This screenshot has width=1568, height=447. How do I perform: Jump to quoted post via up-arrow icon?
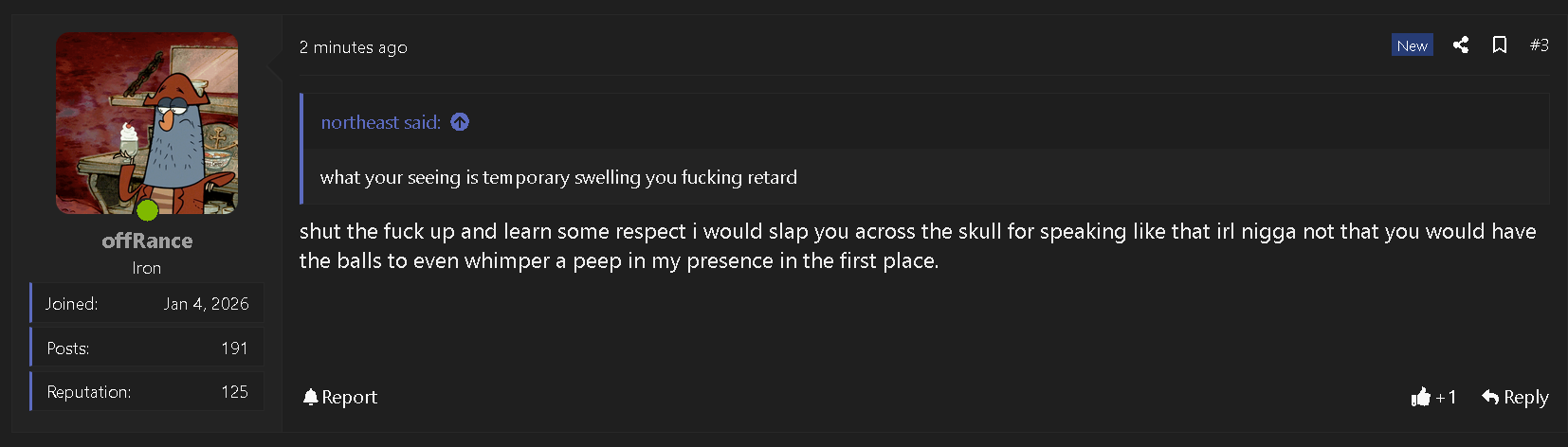(x=460, y=122)
